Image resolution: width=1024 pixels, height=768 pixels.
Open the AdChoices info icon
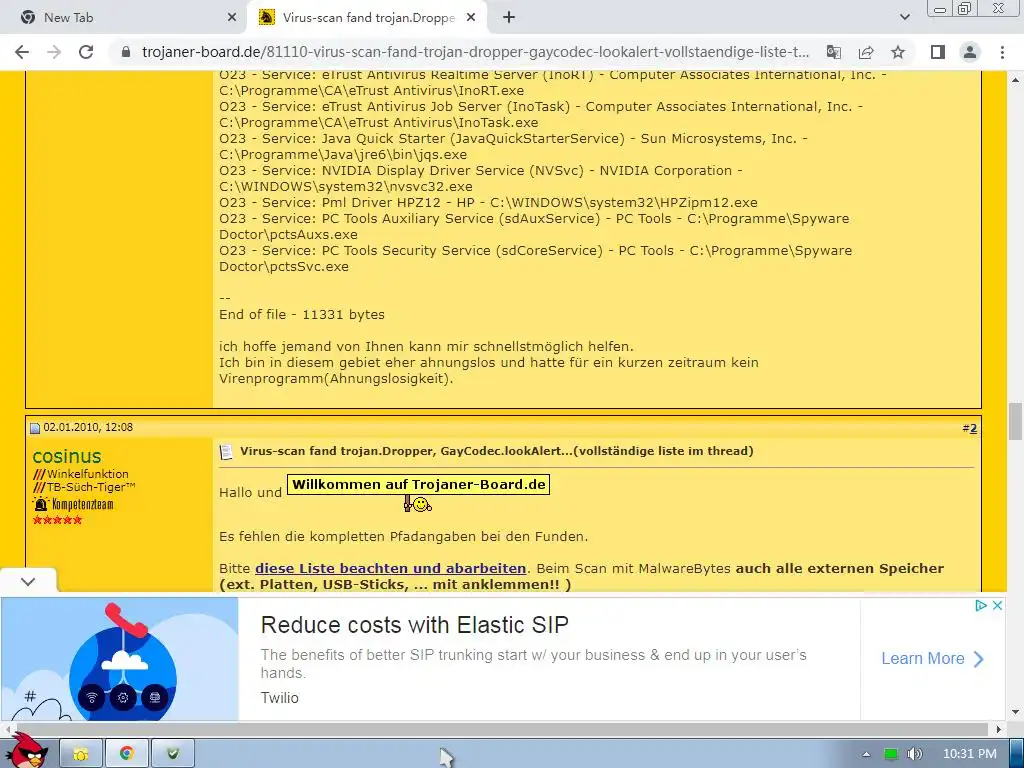pos(980,605)
